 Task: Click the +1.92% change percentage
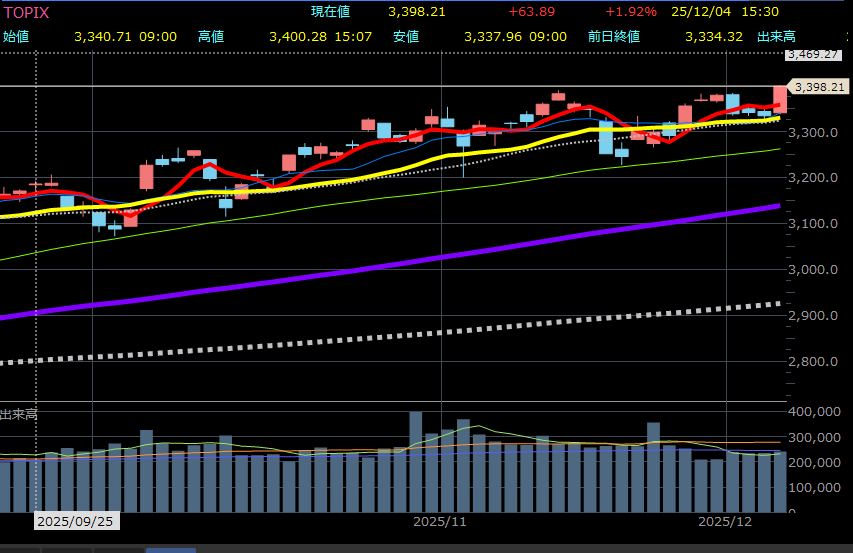[x=630, y=12]
